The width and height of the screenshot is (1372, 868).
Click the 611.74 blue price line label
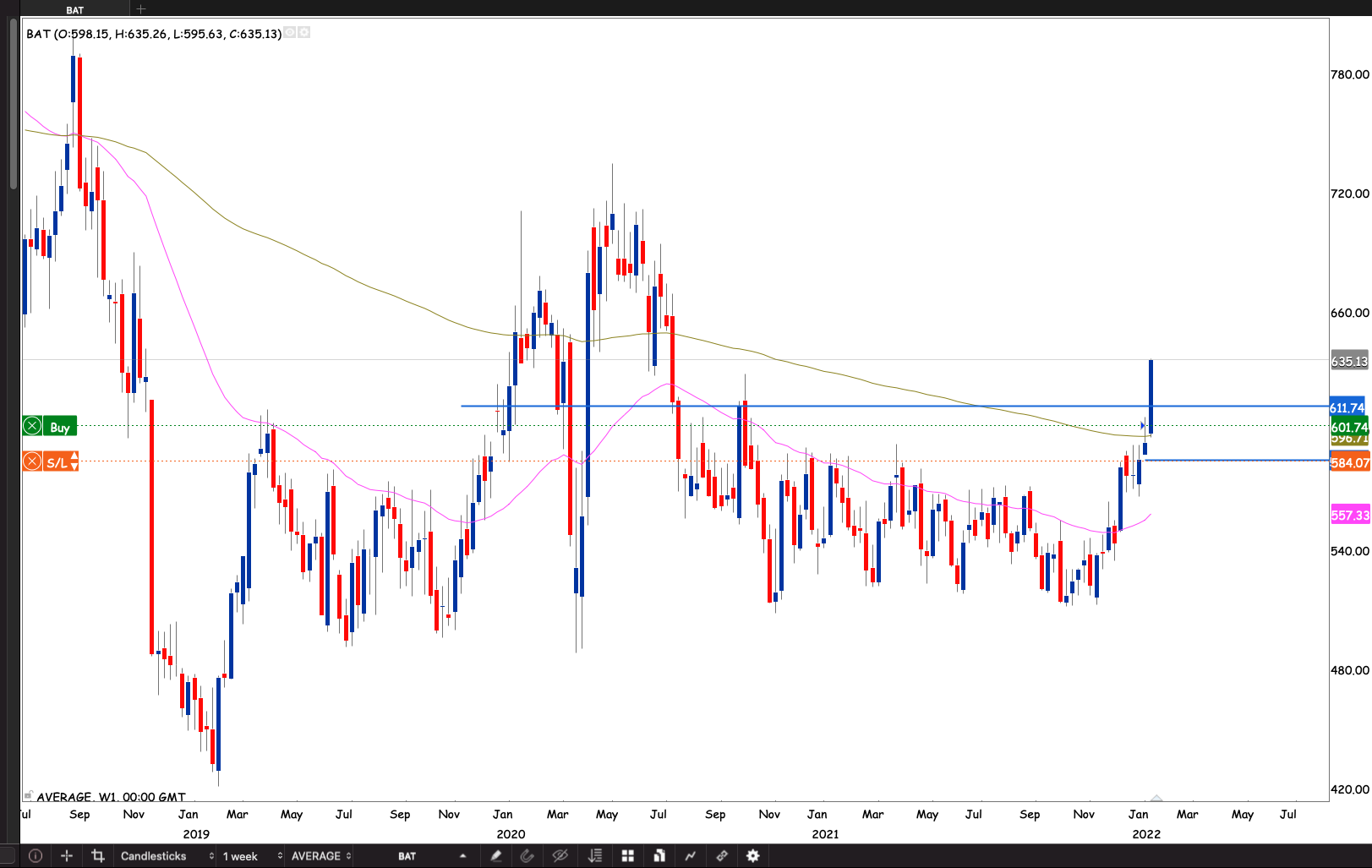click(x=1347, y=407)
